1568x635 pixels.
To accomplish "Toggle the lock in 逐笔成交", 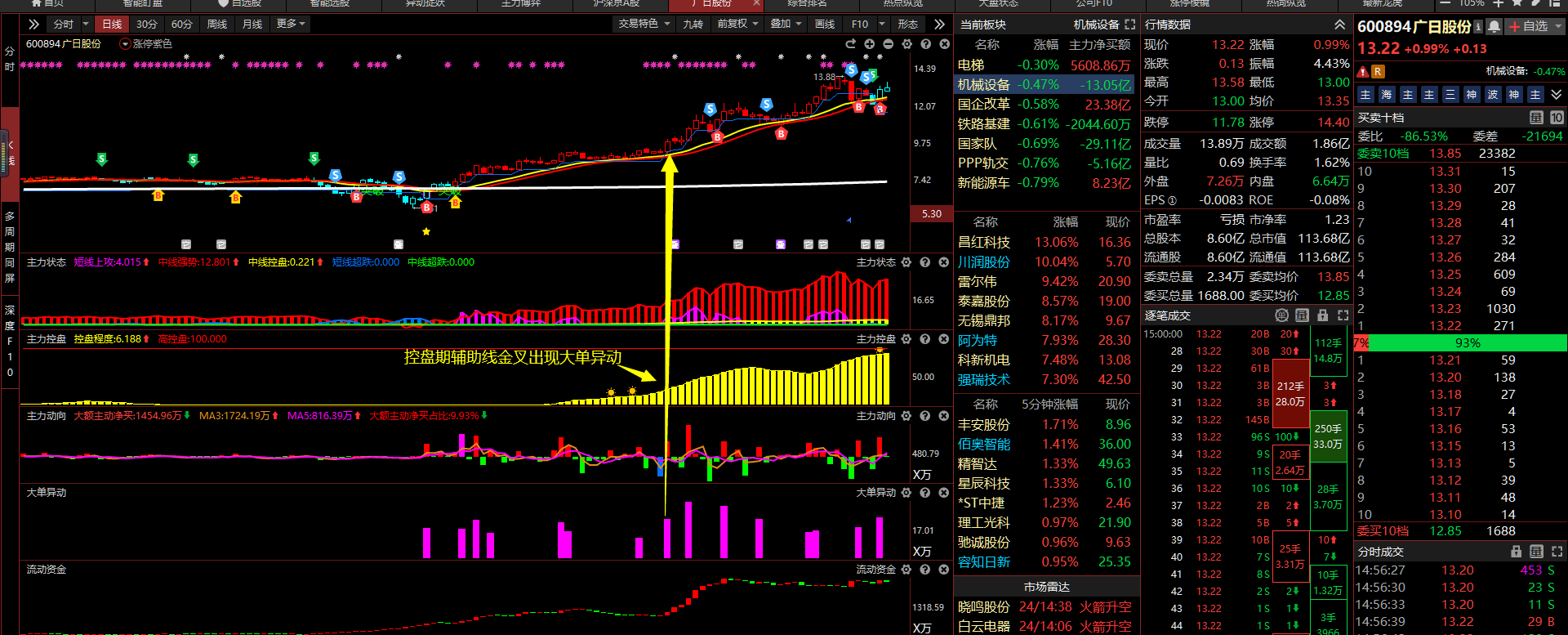I will coord(1323,315).
